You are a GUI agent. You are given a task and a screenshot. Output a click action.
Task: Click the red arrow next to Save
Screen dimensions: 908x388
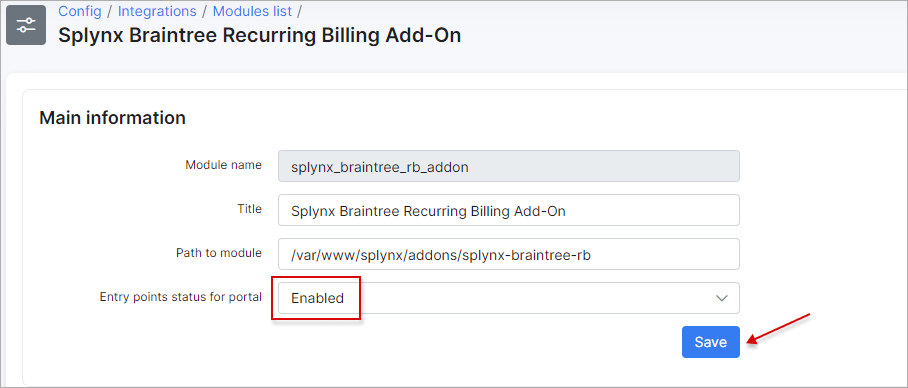[777, 329]
